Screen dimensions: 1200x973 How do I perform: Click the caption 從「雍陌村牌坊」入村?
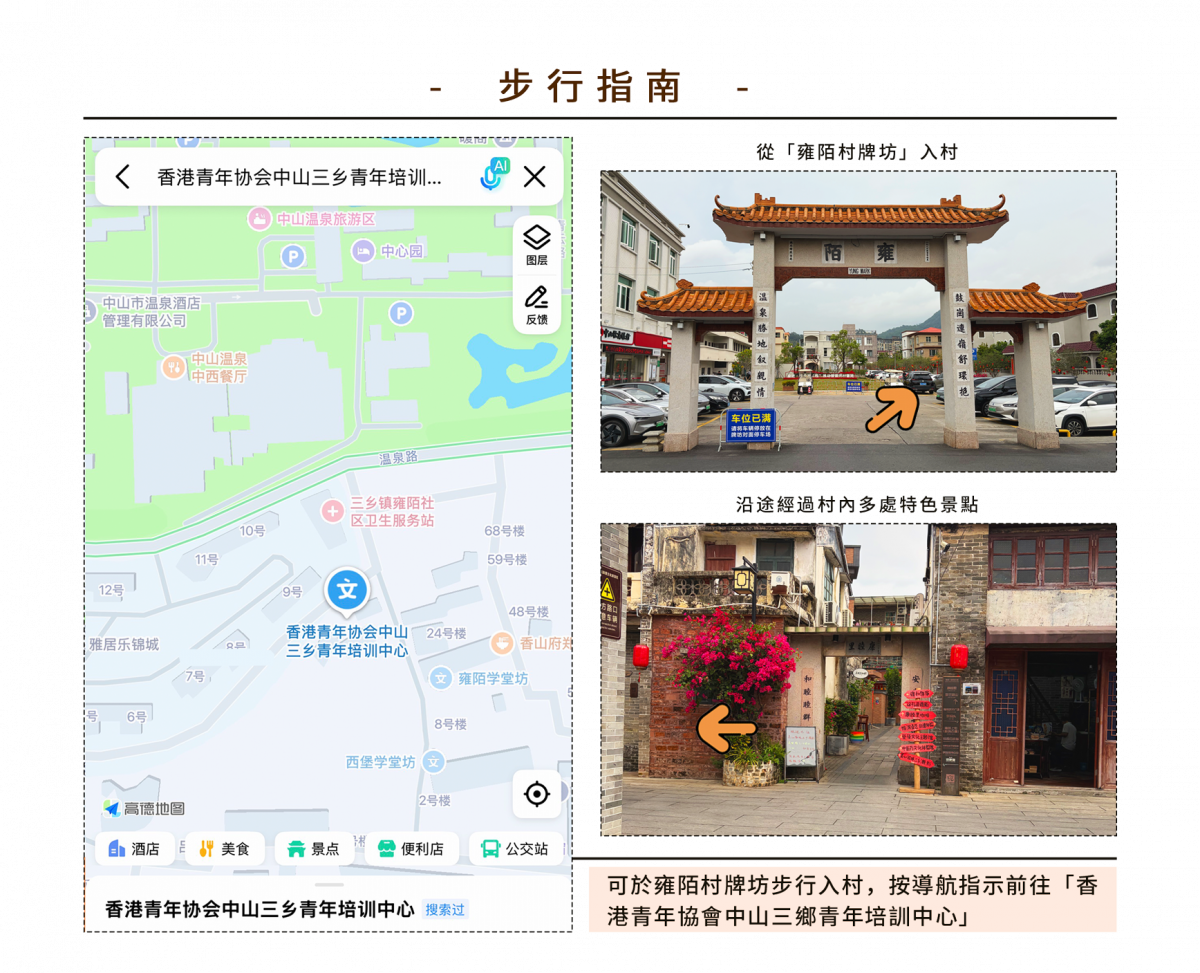click(x=858, y=151)
